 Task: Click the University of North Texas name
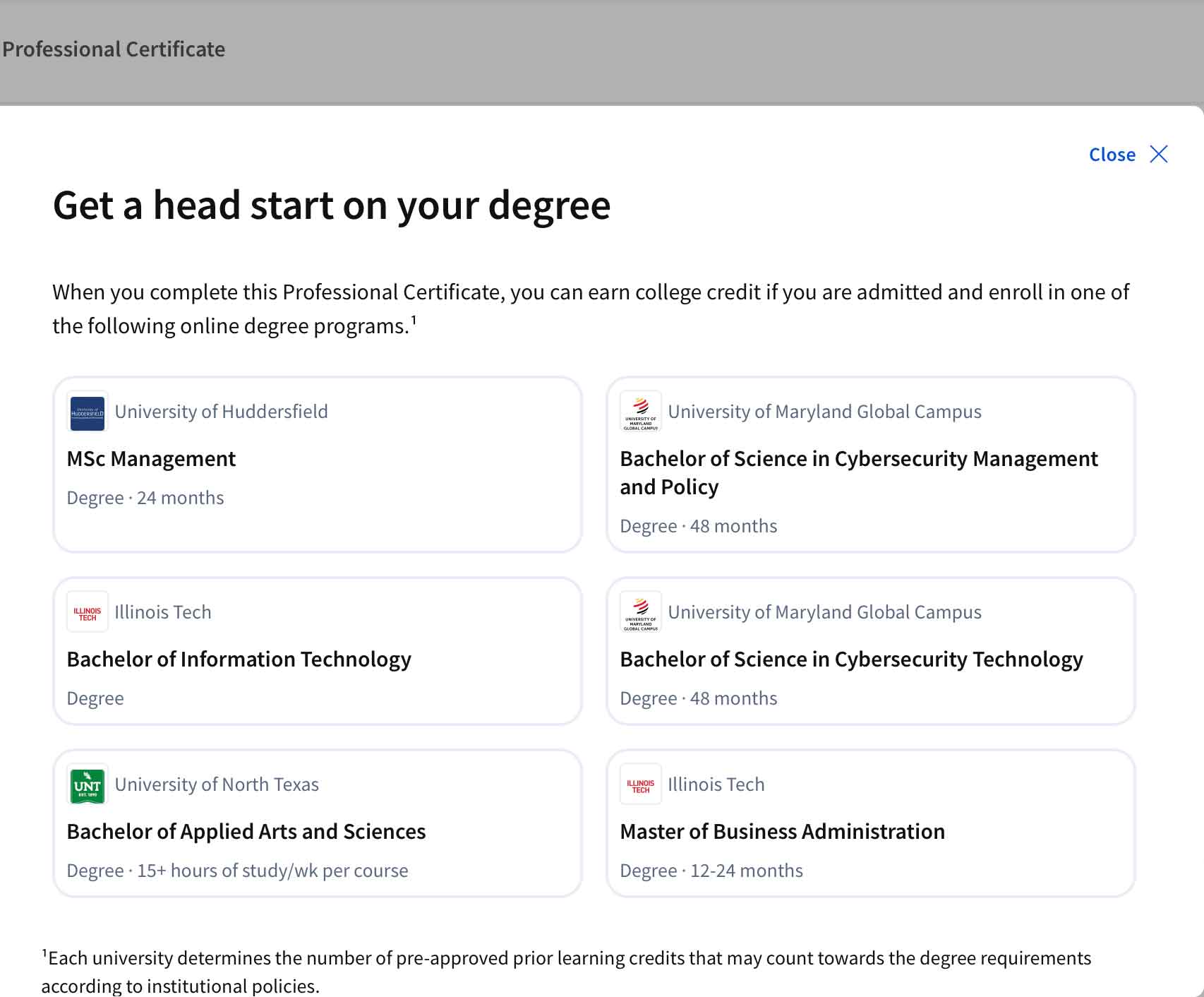click(x=217, y=784)
